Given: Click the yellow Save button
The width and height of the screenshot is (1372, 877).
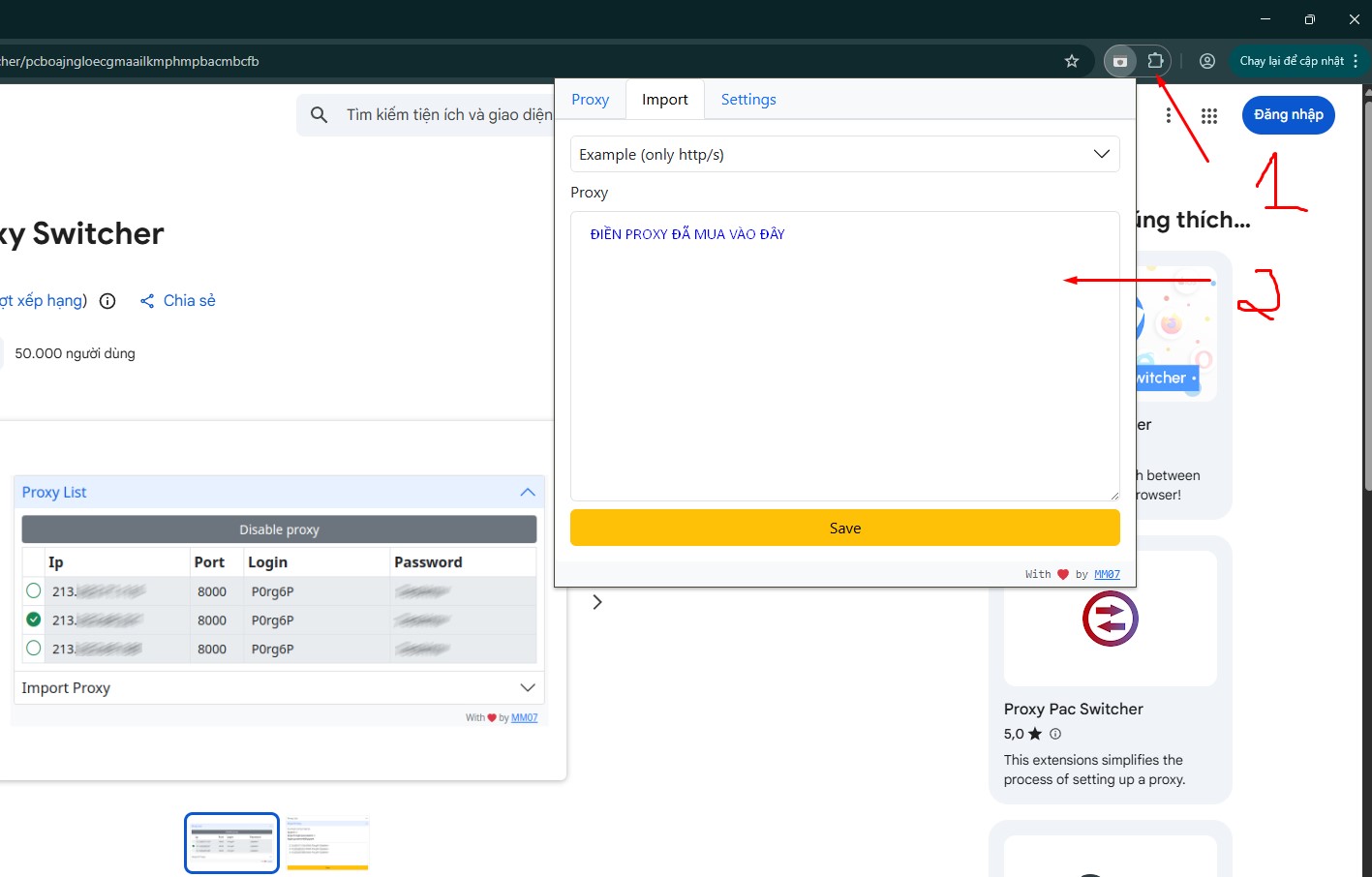Looking at the screenshot, I should pos(844,528).
